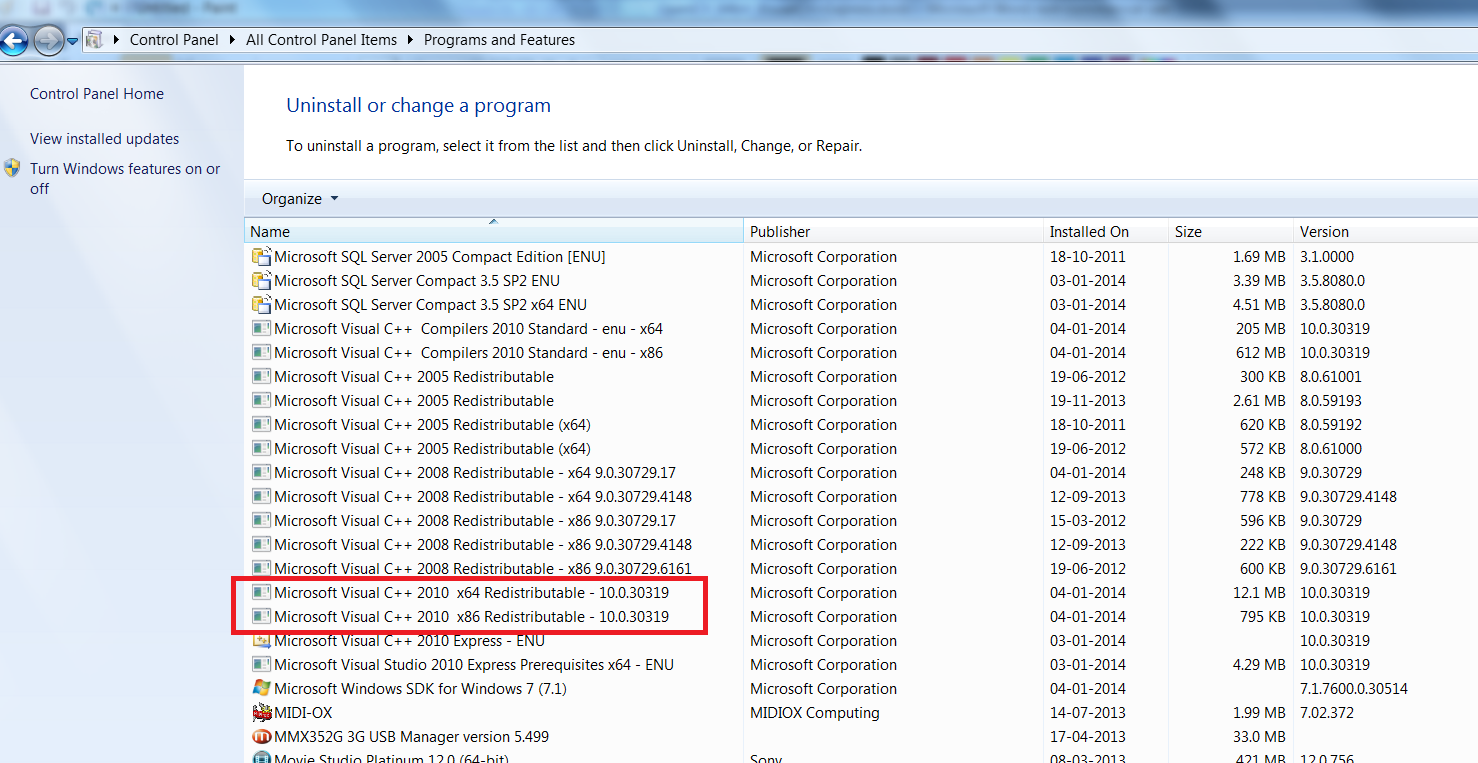The height and width of the screenshot is (763, 1478).
Task: Select 'Programs and Features' breadcrumb
Action: pos(499,40)
